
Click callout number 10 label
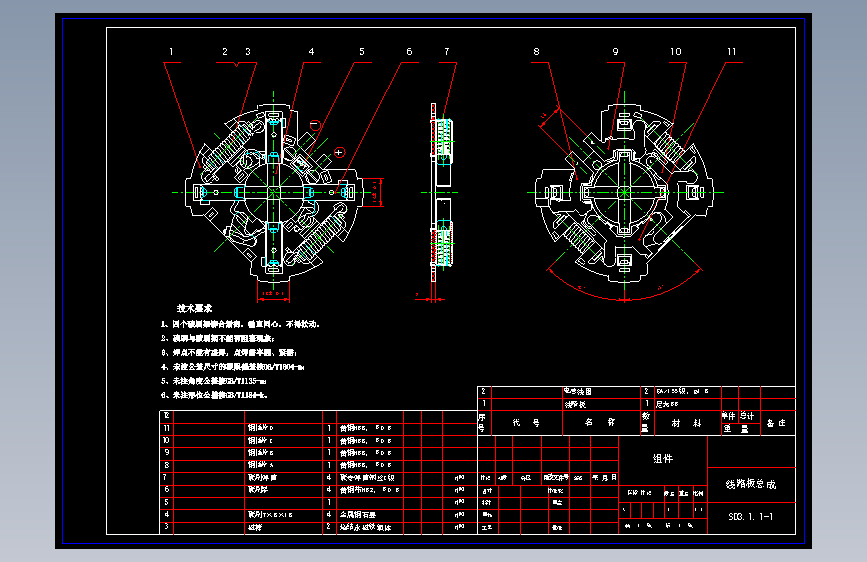coord(676,51)
